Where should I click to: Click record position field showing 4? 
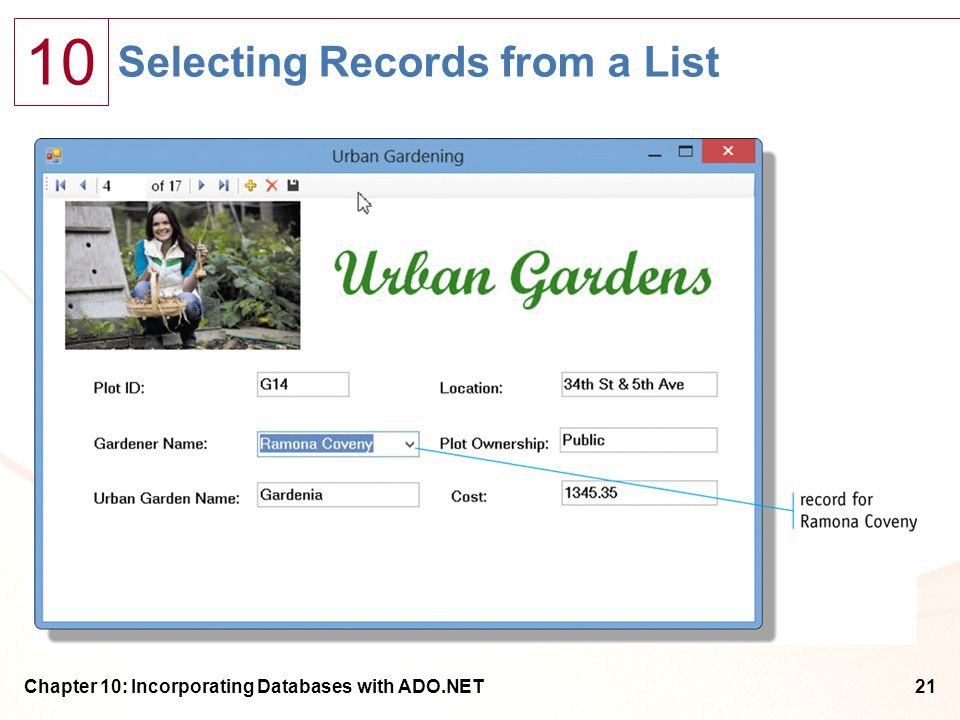coord(122,186)
